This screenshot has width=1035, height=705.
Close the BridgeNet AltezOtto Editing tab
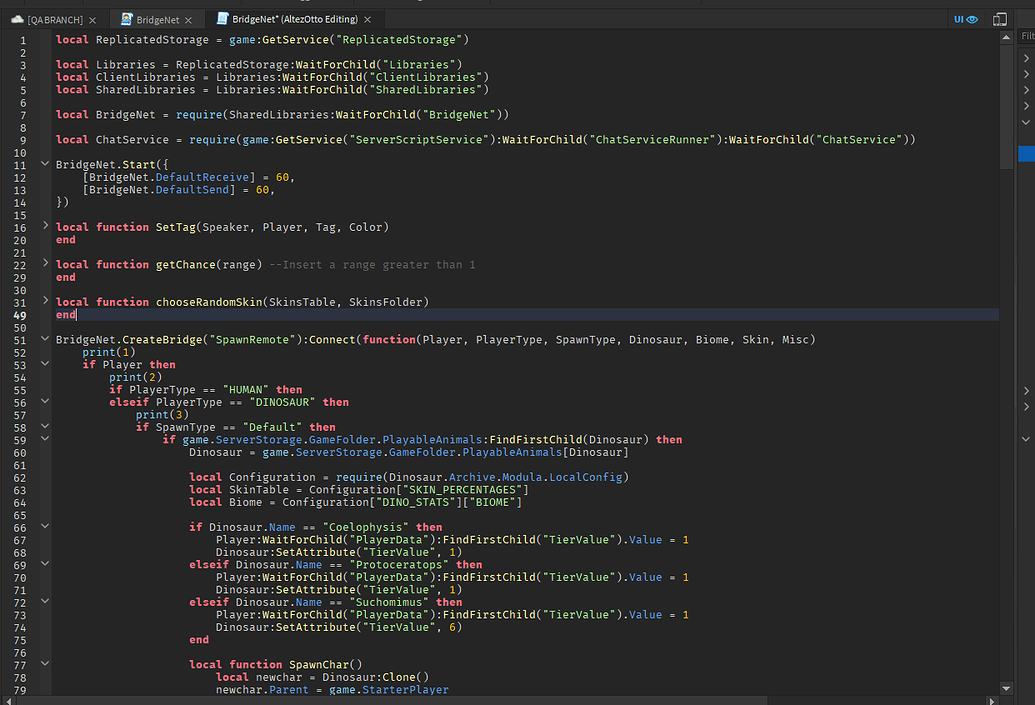coord(368,20)
